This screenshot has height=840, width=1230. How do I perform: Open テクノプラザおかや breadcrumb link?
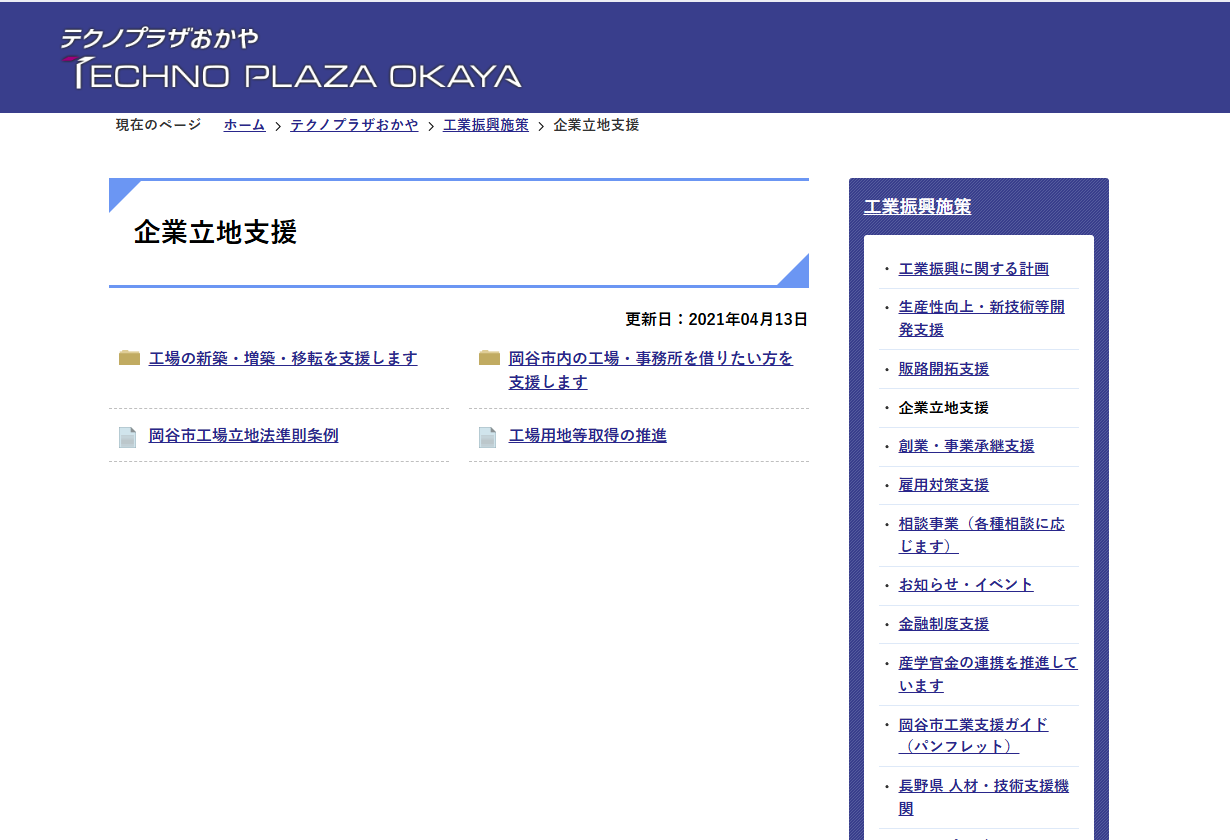pyautogui.click(x=354, y=125)
